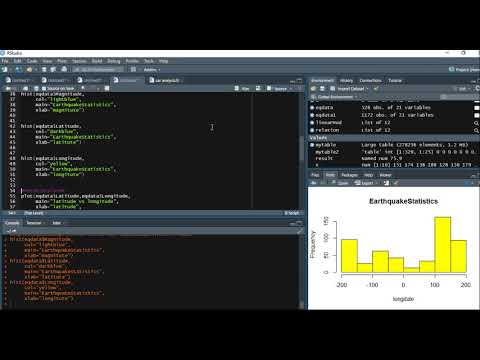Switch to the third source file tab
Image resolution: width=480 pixels, height=360 pixels.
tap(91, 80)
